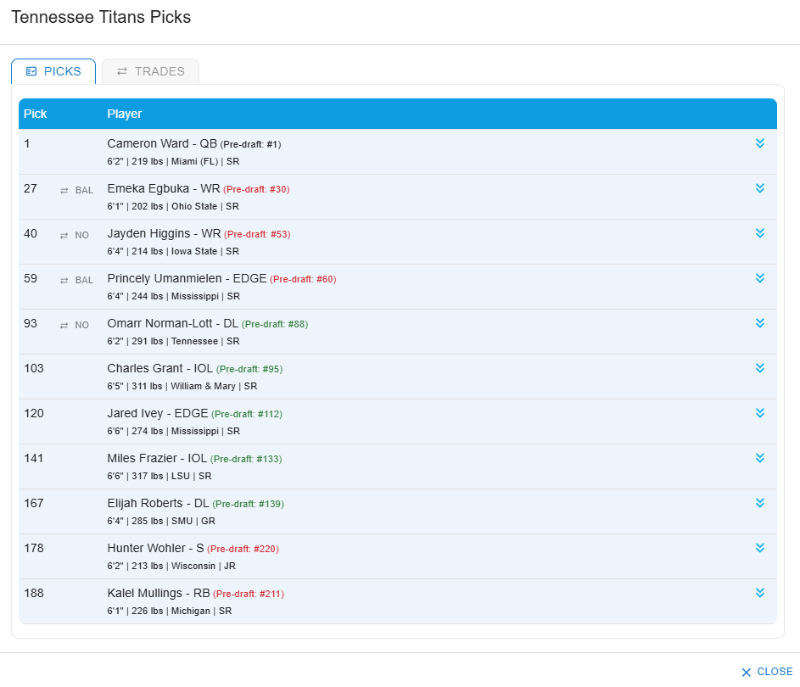The height and width of the screenshot is (687, 800).
Task: Open Charles Grant details with the chevron
Action: (760, 368)
